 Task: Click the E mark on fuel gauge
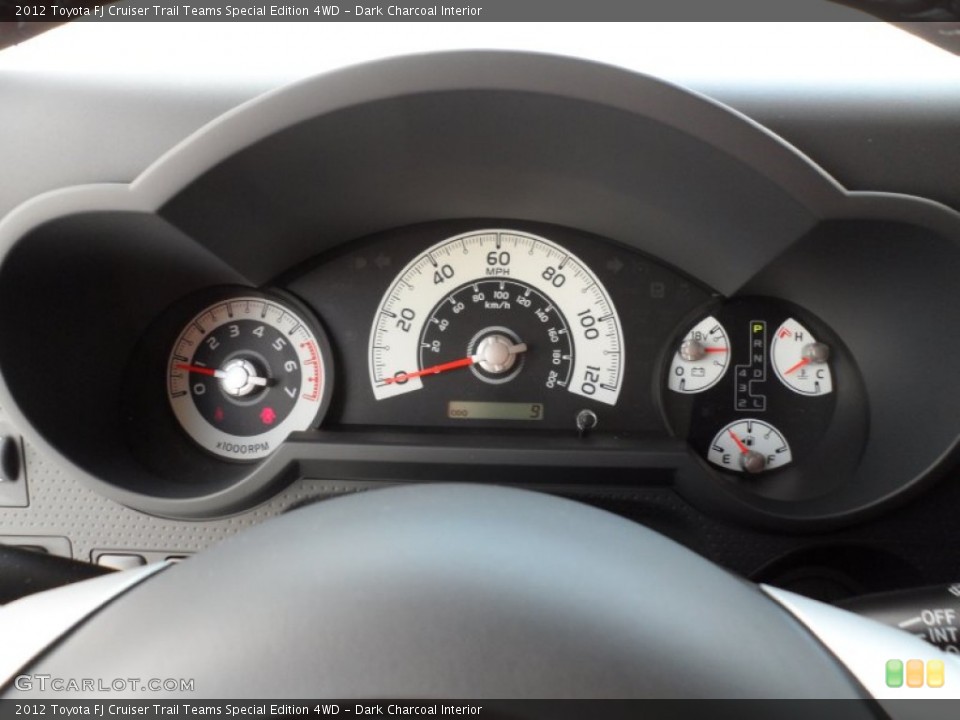coord(726,459)
